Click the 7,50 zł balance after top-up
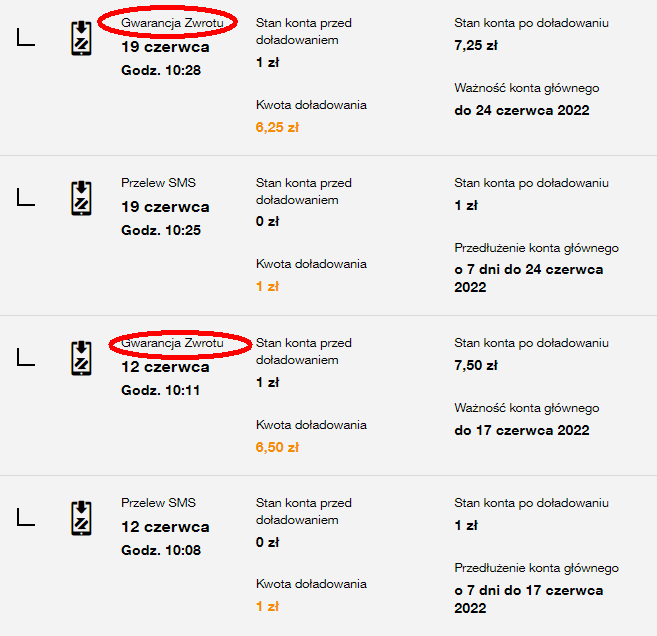The width and height of the screenshot is (657, 636). (476, 365)
